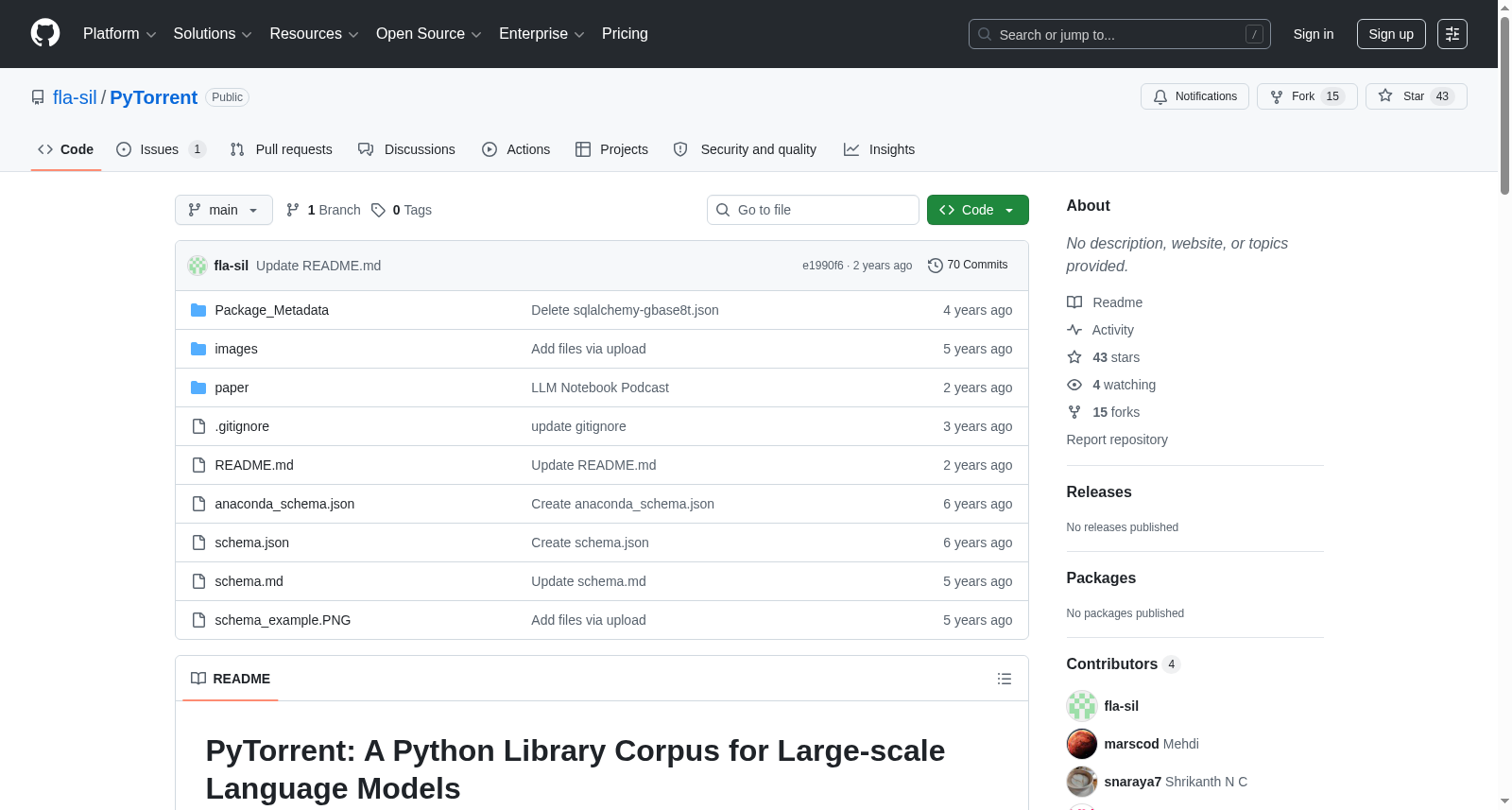Click the Sign in link
Viewport: 1512px width, 810px height.
click(1314, 34)
